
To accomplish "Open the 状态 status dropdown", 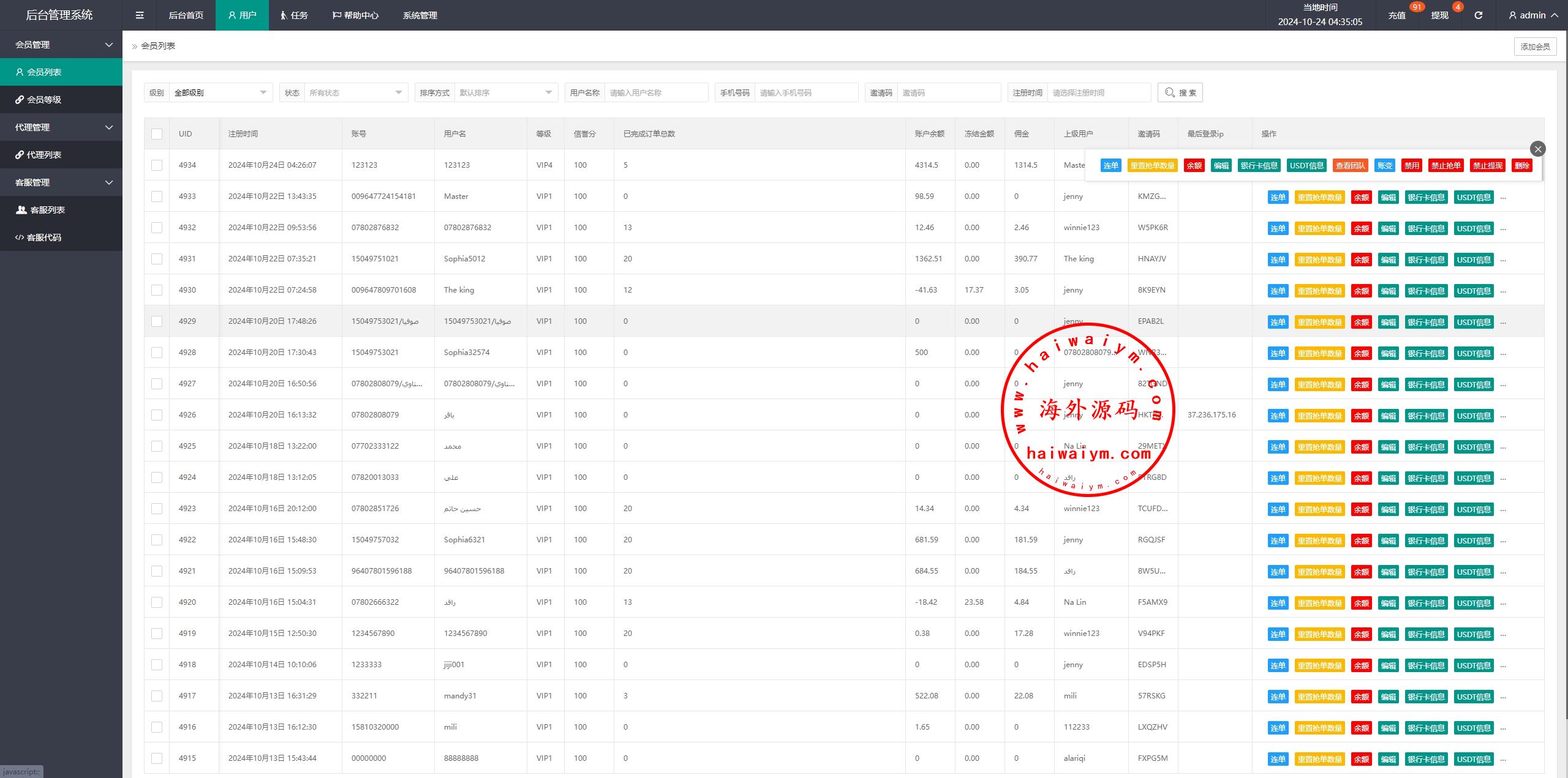I will tap(355, 92).
